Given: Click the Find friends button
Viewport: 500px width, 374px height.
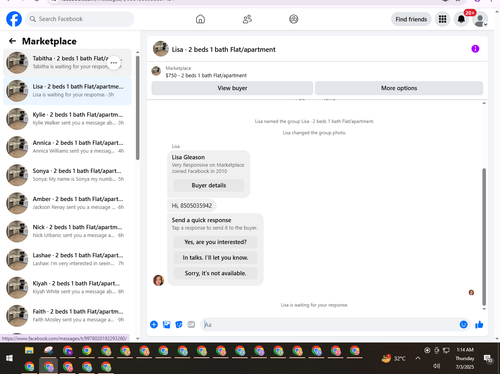Looking at the screenshot, I should 411,19.
